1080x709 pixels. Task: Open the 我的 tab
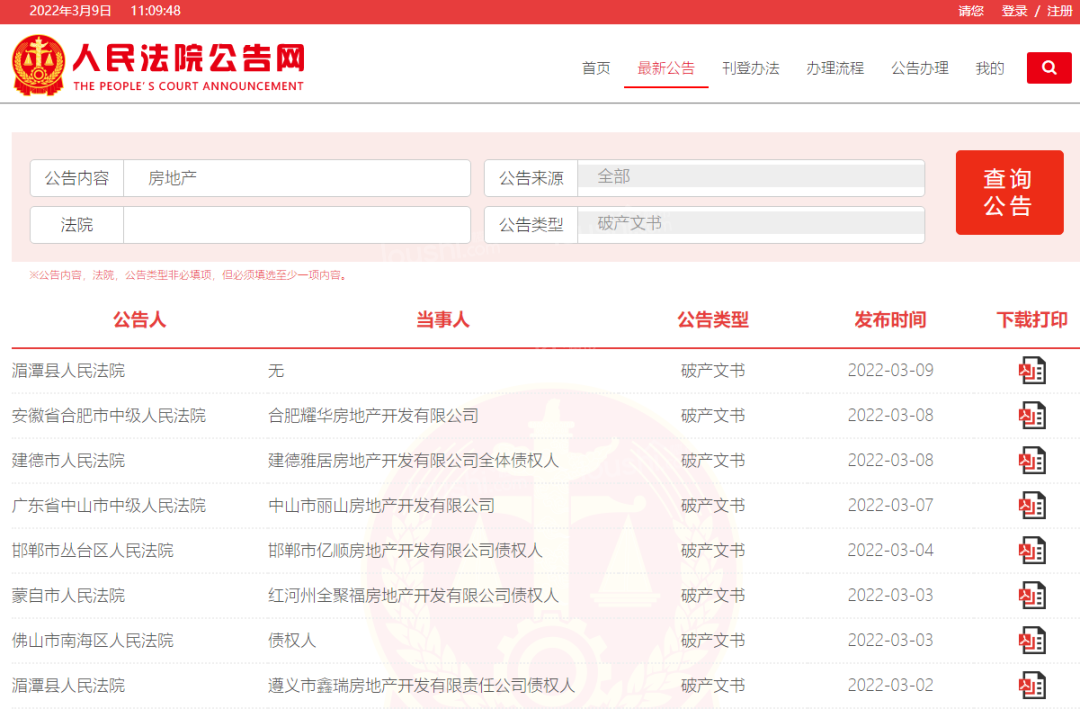(x=990, y=68)
